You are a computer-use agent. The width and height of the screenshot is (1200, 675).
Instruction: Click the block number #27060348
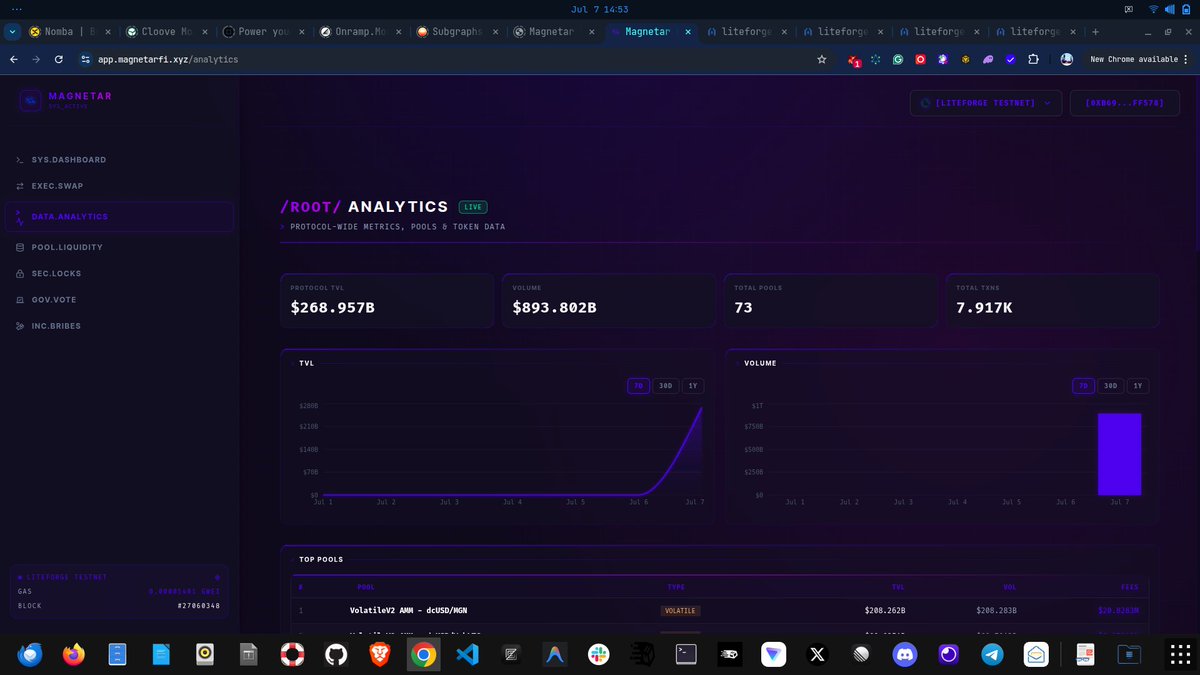[x=199, y=606]
